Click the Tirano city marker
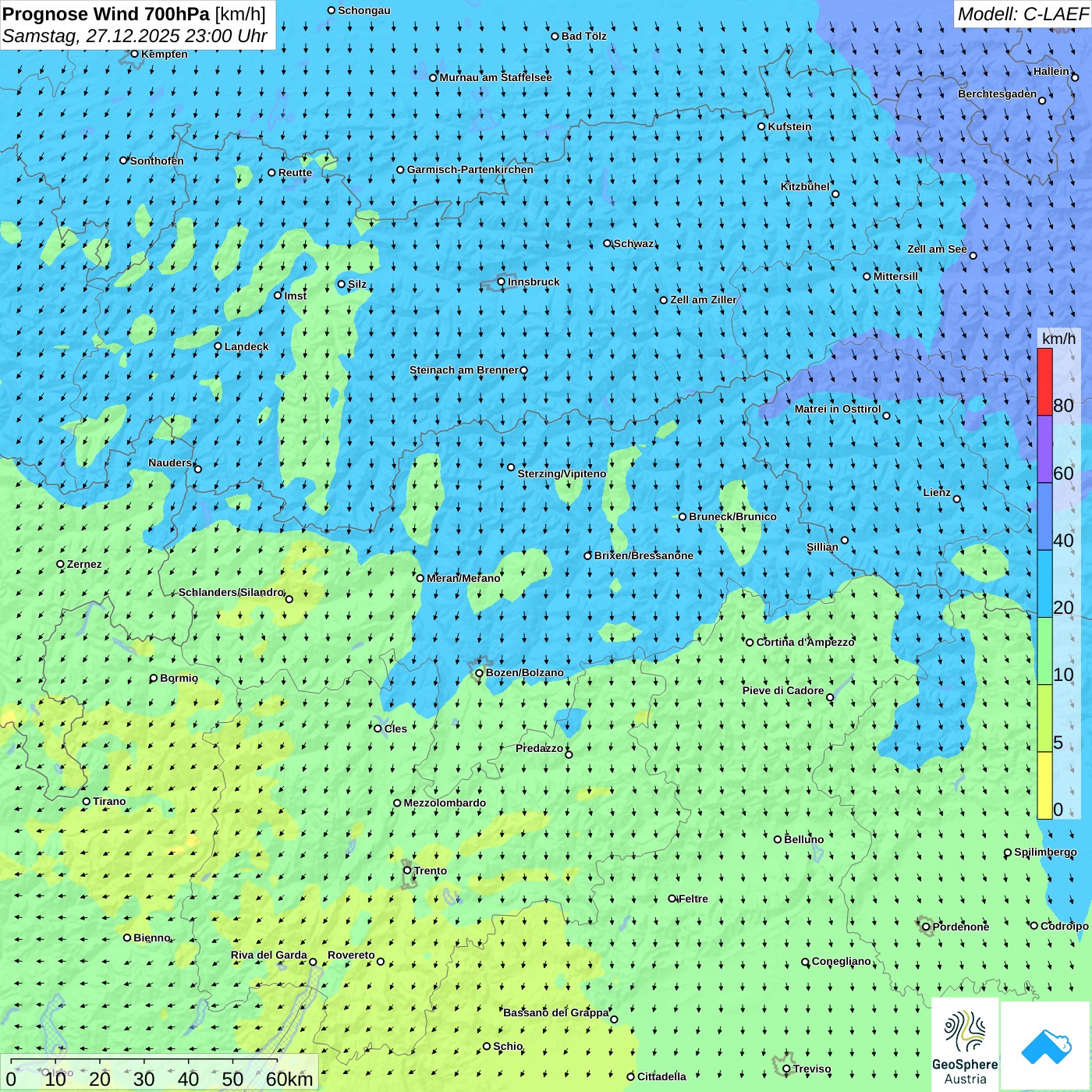This screenshot has width=1092, height=1092. tap(87, 801)
